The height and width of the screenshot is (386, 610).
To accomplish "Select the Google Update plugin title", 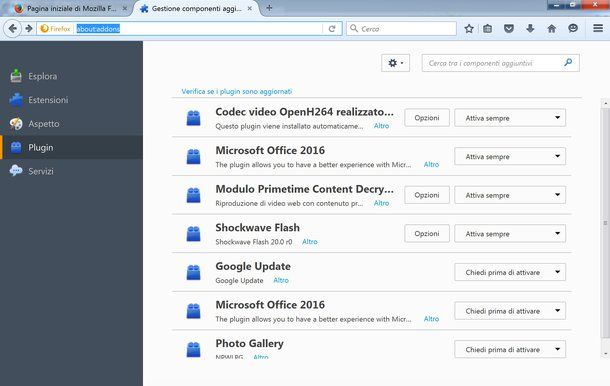I will (253, 266).
